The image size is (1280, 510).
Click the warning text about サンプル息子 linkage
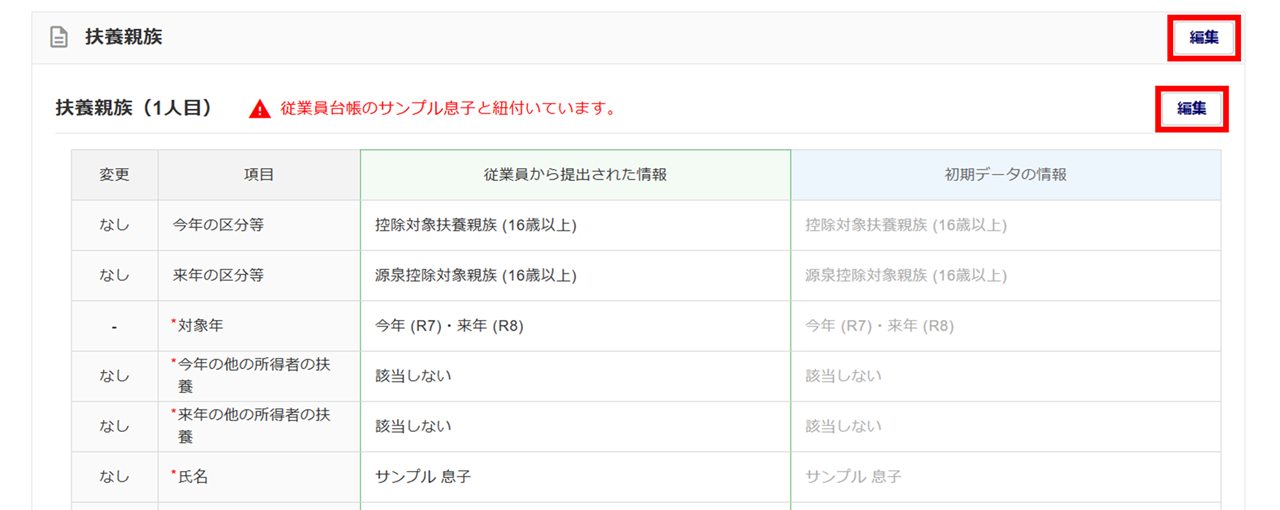(x=448, y=108)
